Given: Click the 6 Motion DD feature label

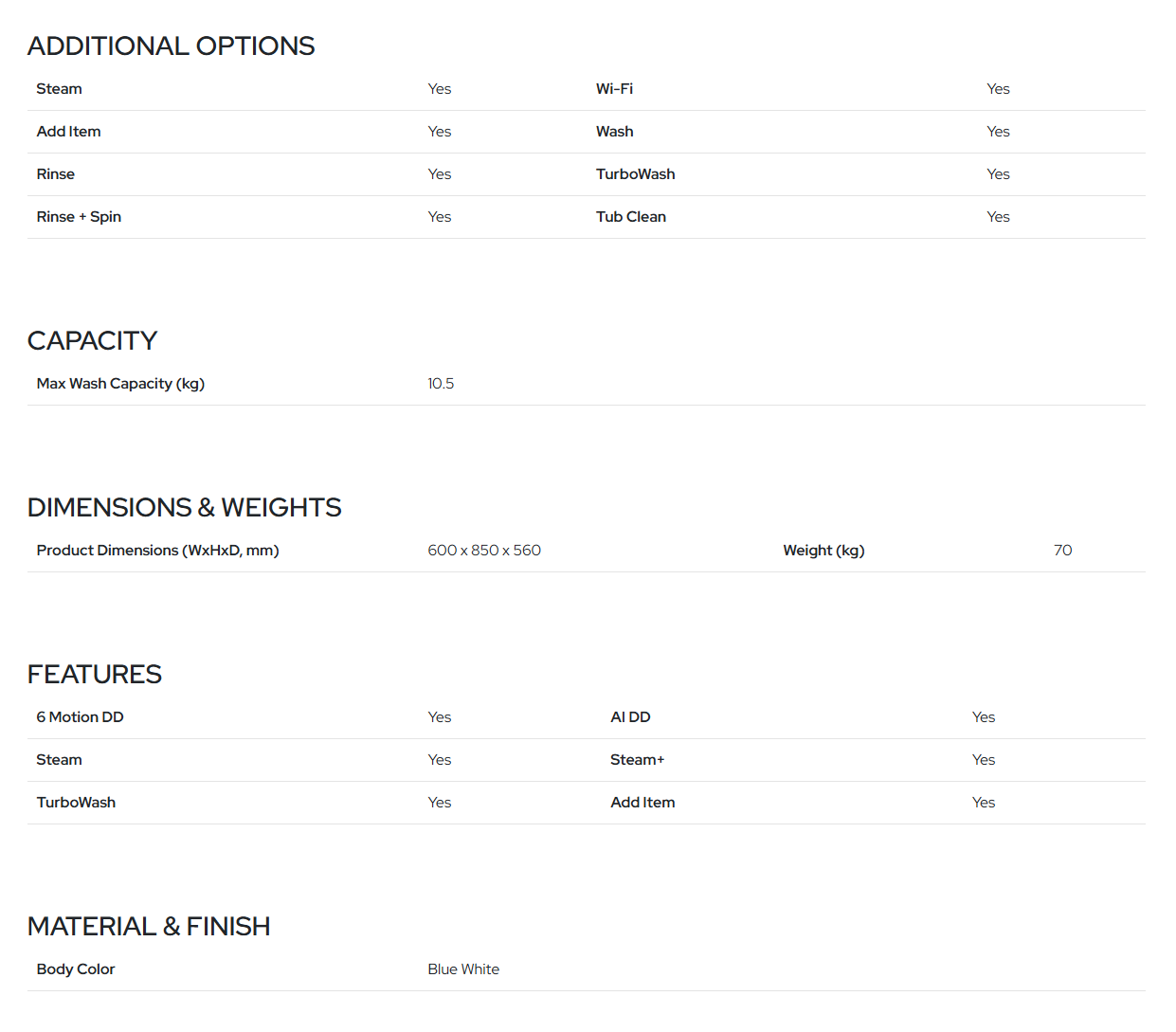Looking at the screenshot, I should point(80,717).
